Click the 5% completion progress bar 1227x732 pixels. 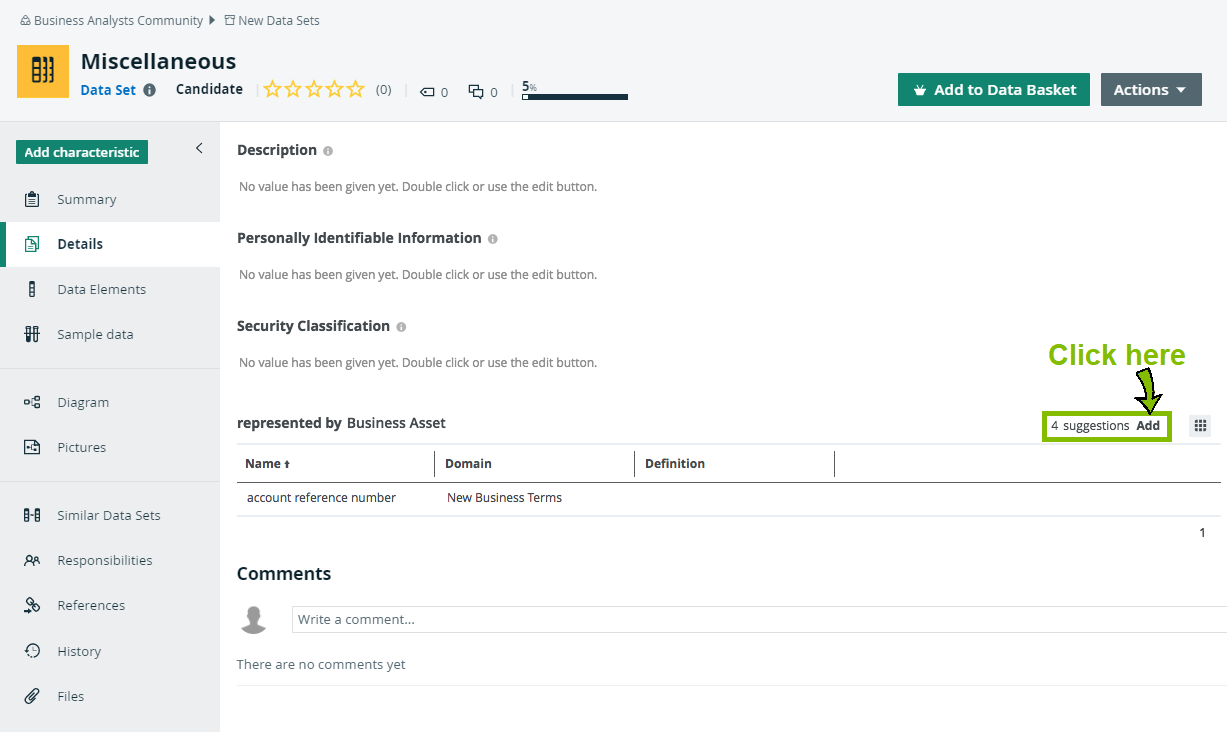pyautogui.click(x=575, y=97)
